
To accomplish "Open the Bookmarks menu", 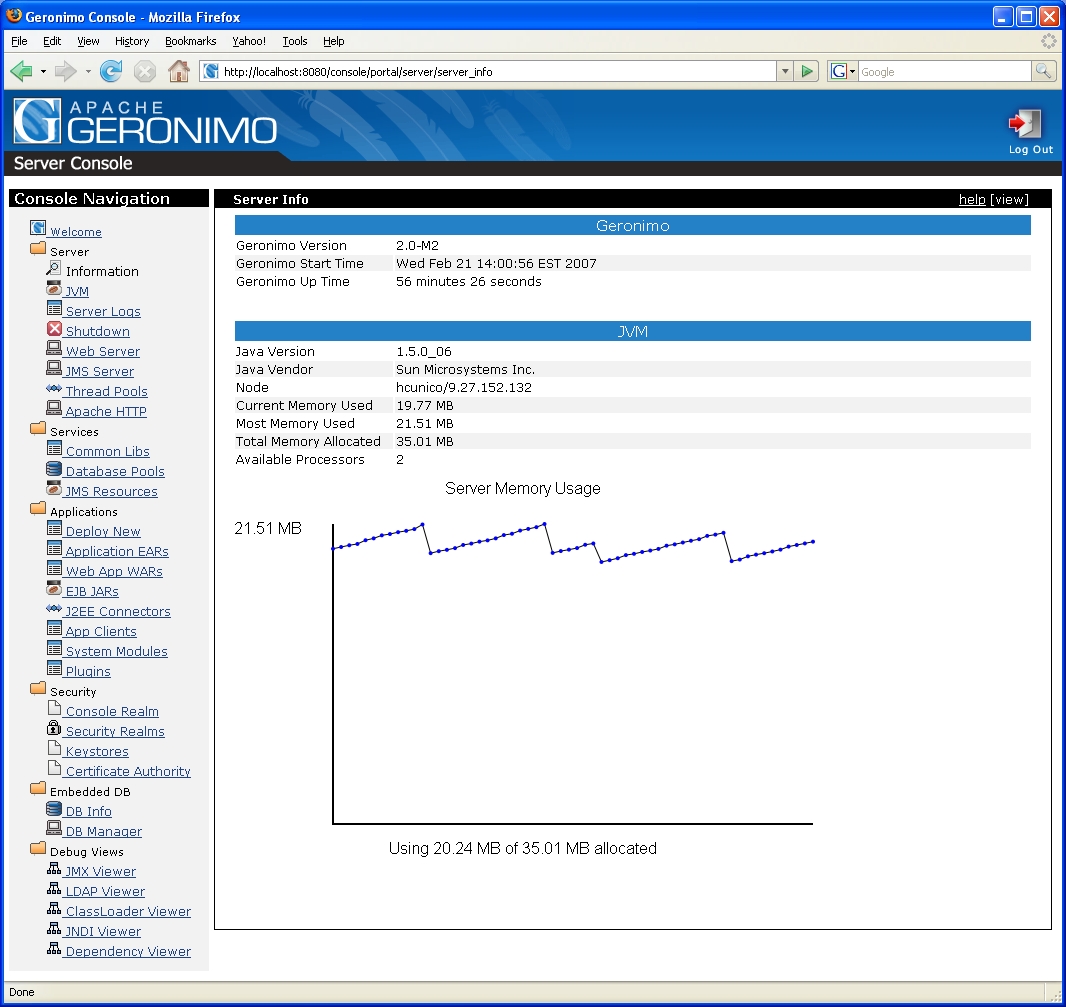I will pyautogui.click(x=190, y=41).
